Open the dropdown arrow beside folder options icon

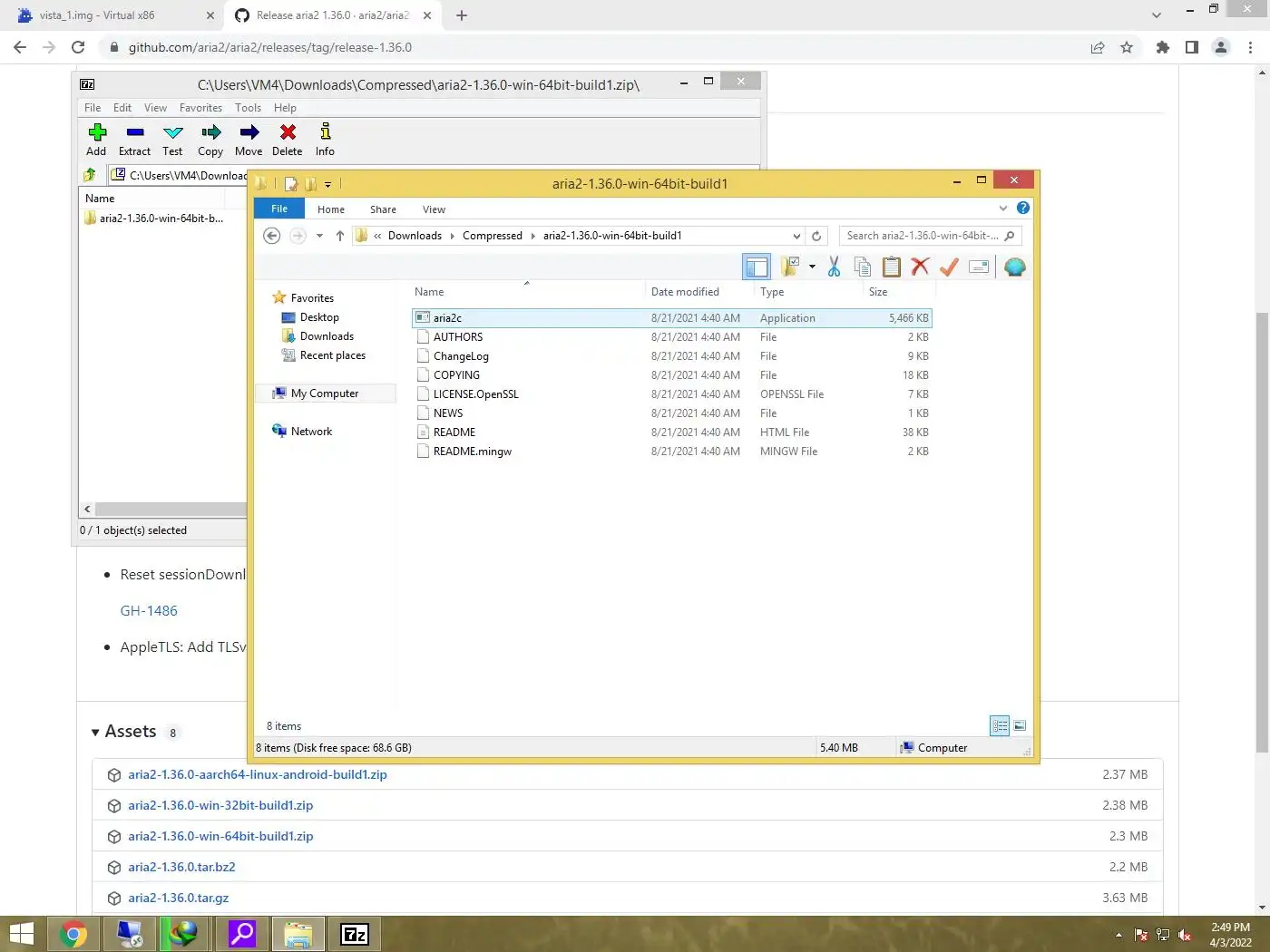812,267
